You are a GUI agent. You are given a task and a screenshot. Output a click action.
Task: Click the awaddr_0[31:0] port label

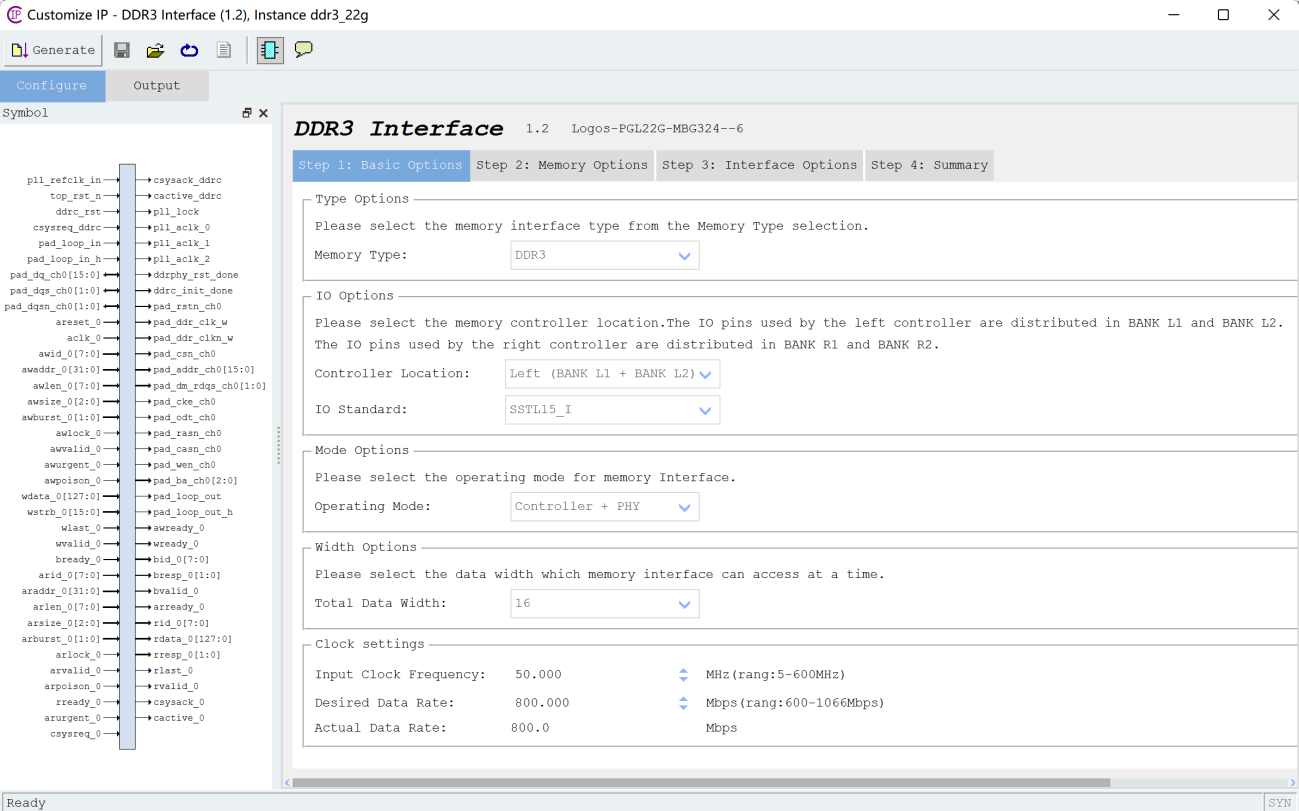[62, 370]
